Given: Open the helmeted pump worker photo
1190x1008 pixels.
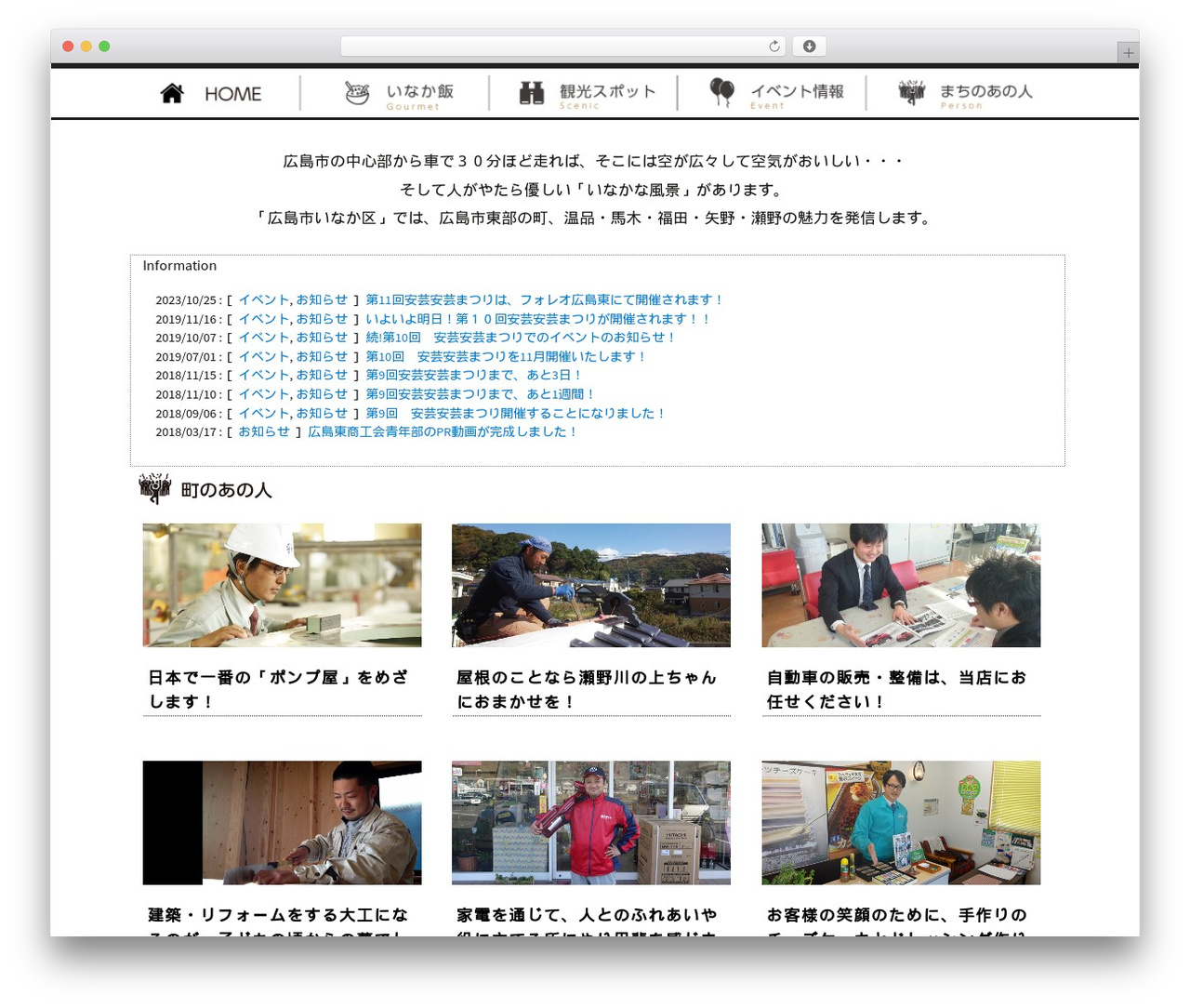Looking at the screenshot, I should (x=282, y=585).
